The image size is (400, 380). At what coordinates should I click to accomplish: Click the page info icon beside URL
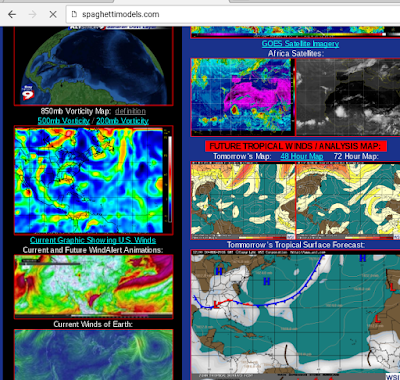coord(75,14)
